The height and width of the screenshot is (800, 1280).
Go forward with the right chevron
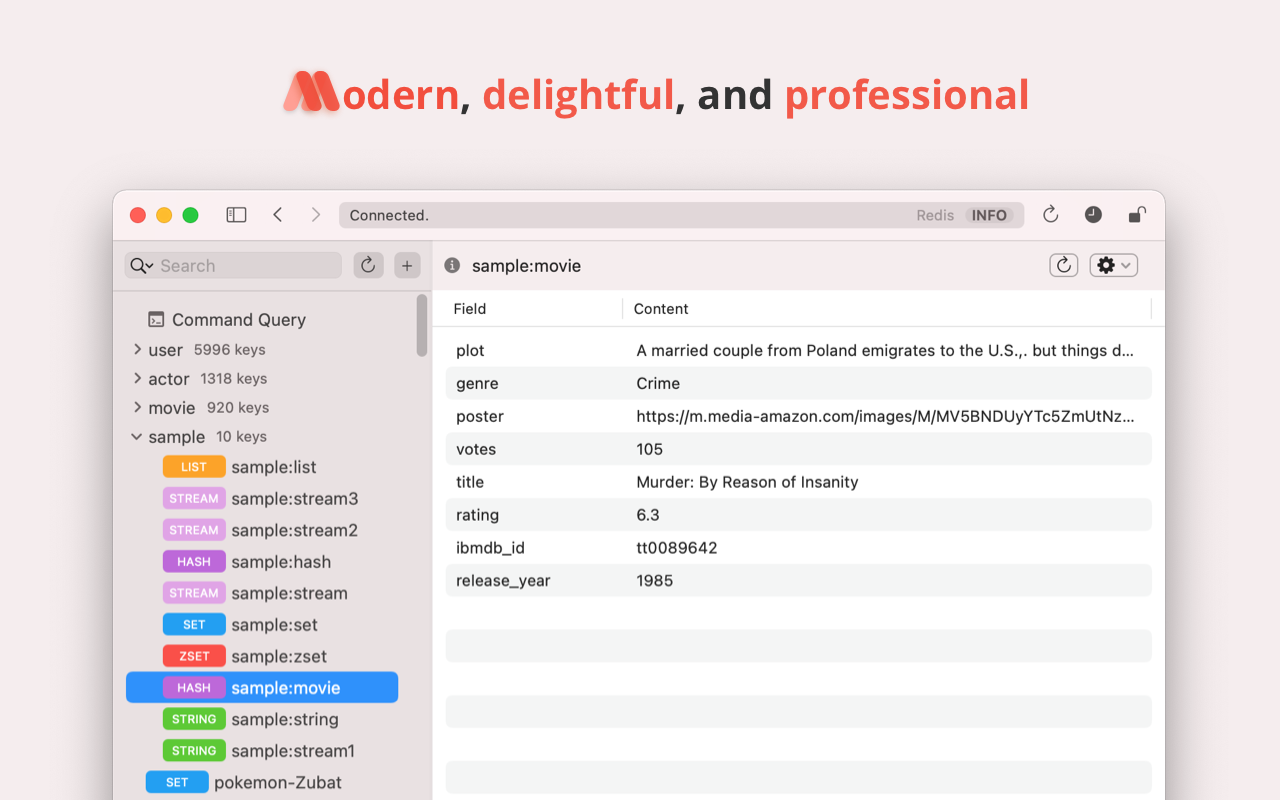pos(316,215)
